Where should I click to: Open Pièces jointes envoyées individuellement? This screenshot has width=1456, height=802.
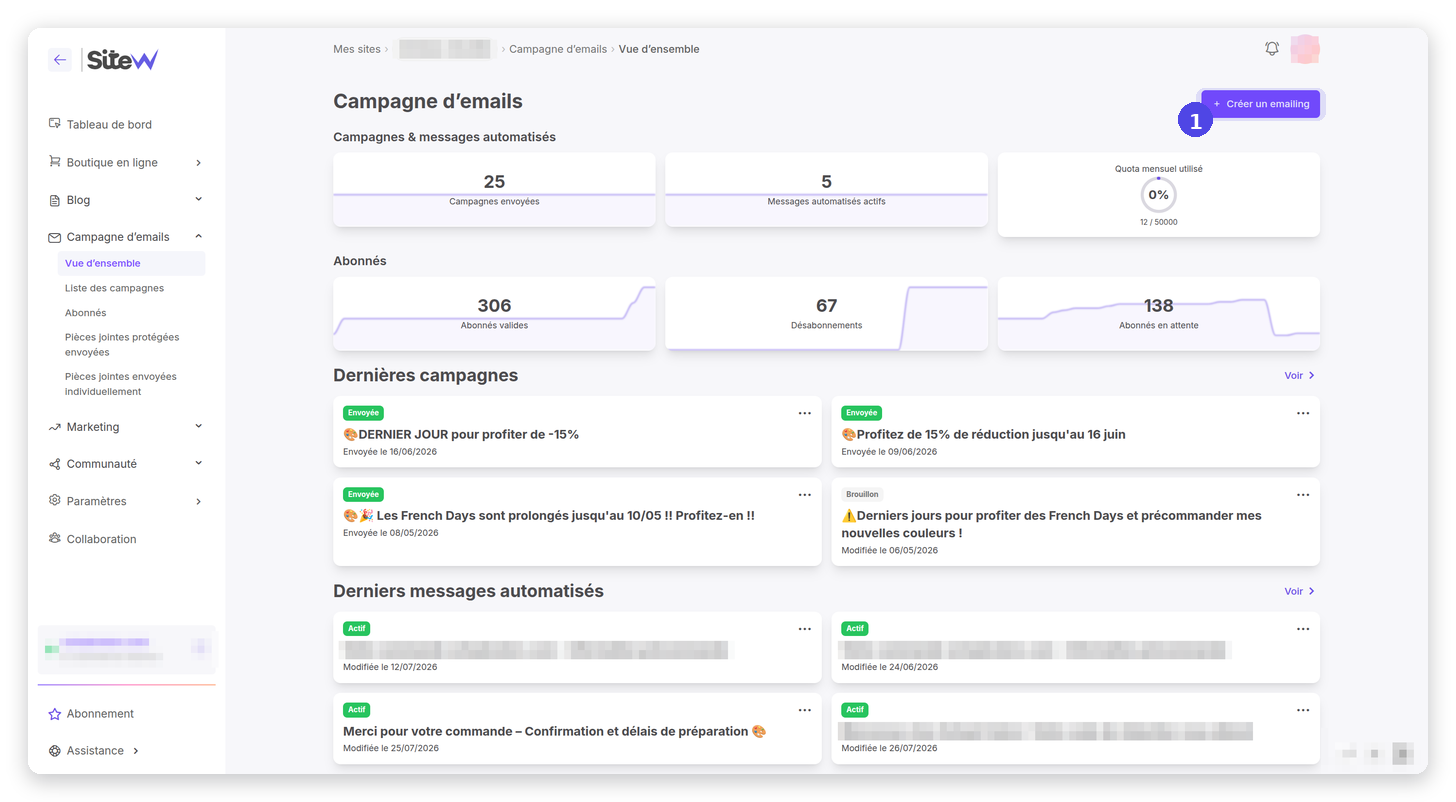coord(121,384)
